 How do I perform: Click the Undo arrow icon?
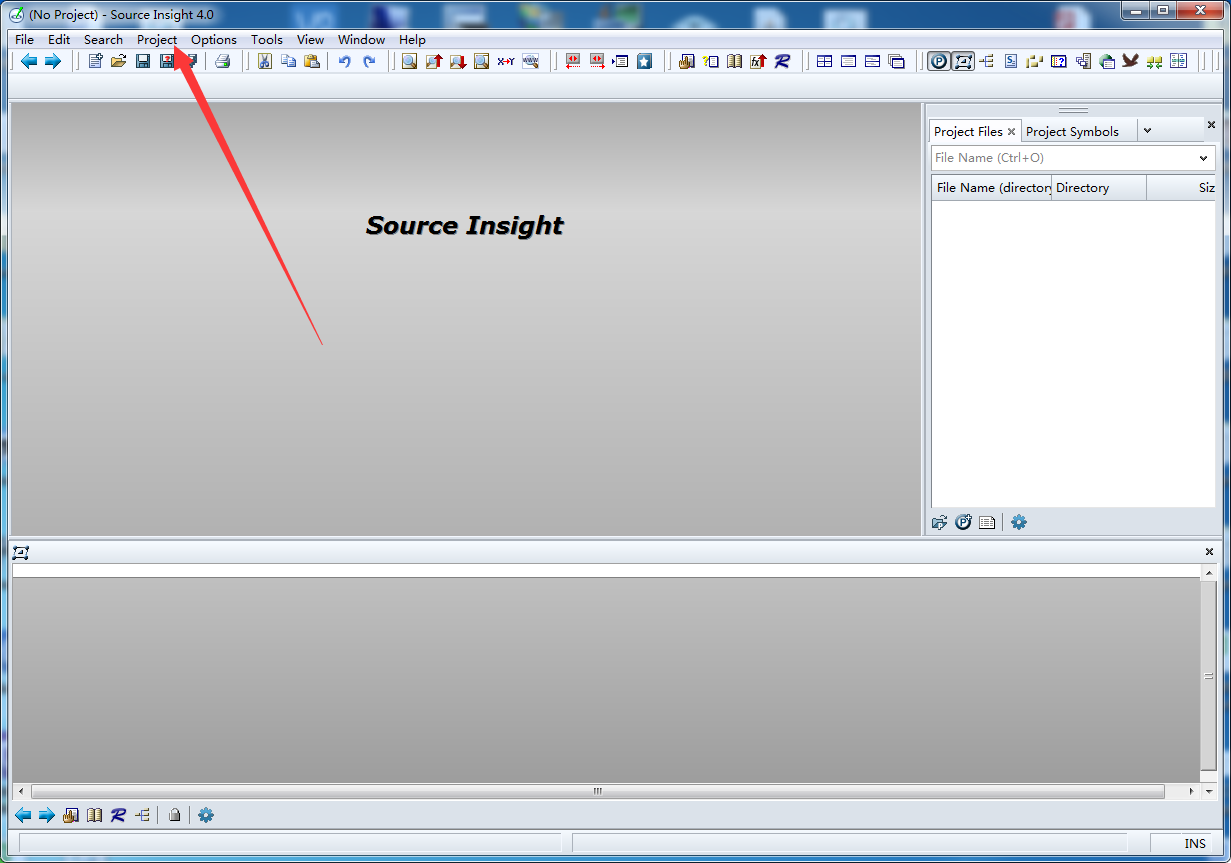(345, 61)
